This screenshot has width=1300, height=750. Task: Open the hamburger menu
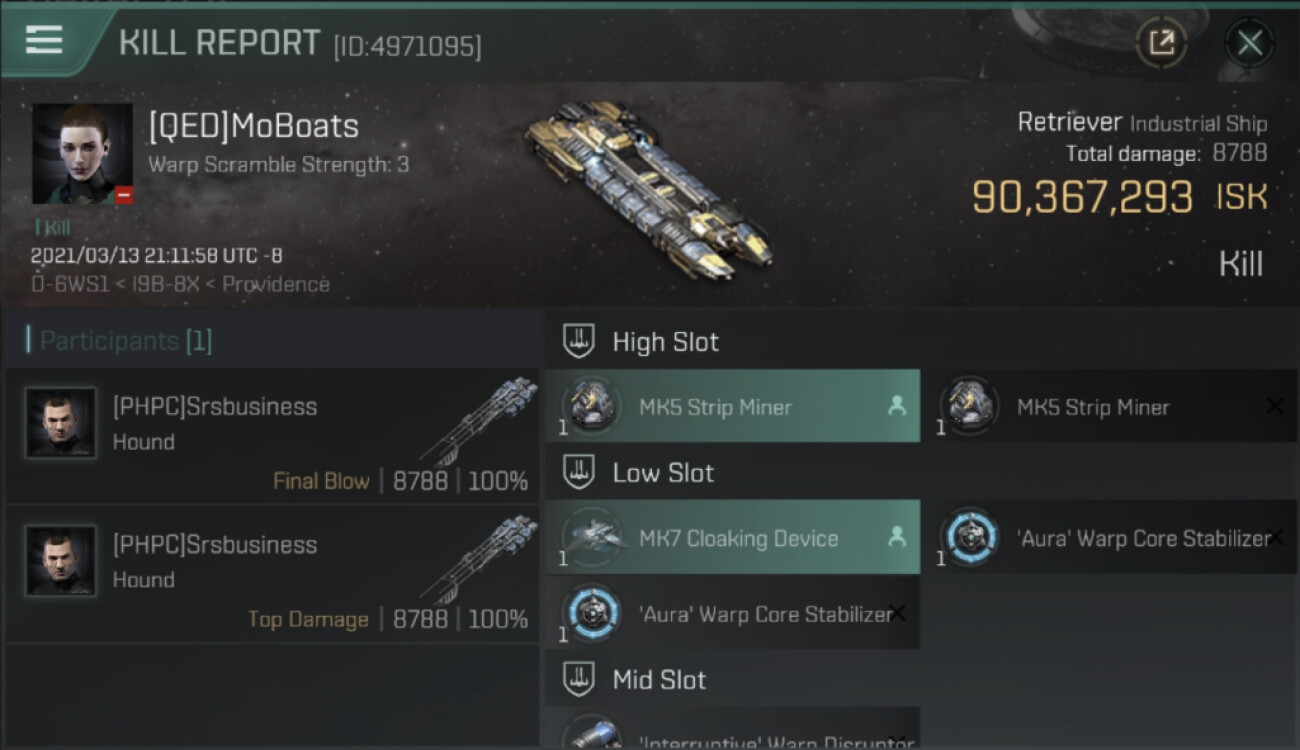tap(44, 40)
